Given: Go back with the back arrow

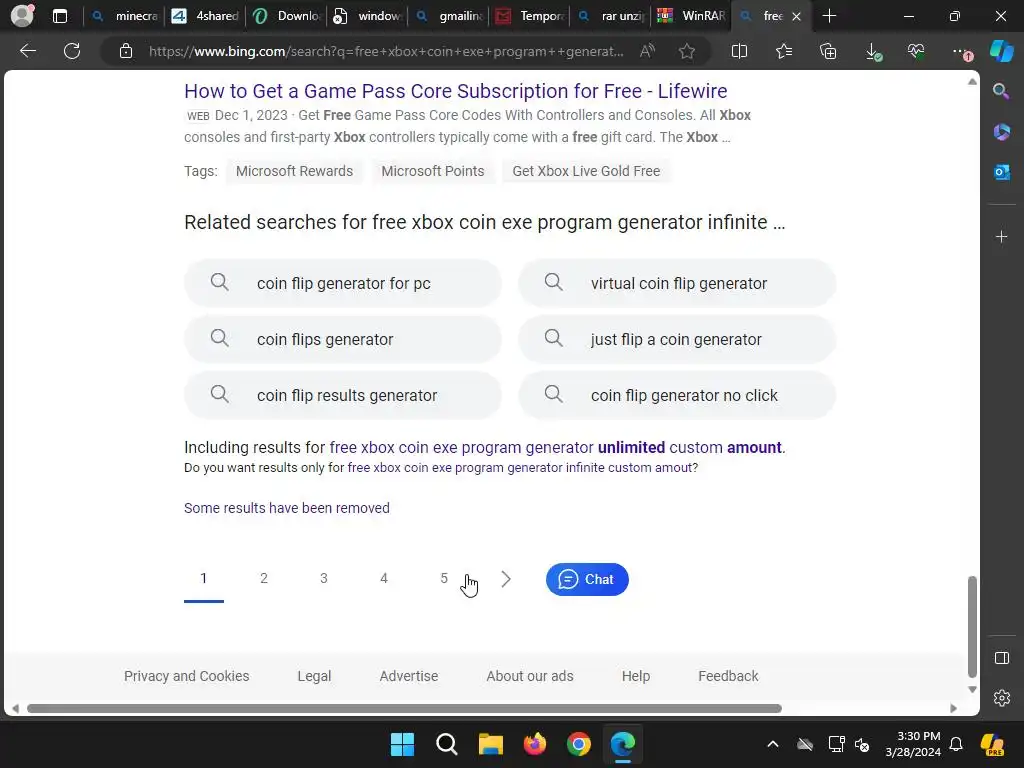Looking at the screenshot, I should coord(27,51).
